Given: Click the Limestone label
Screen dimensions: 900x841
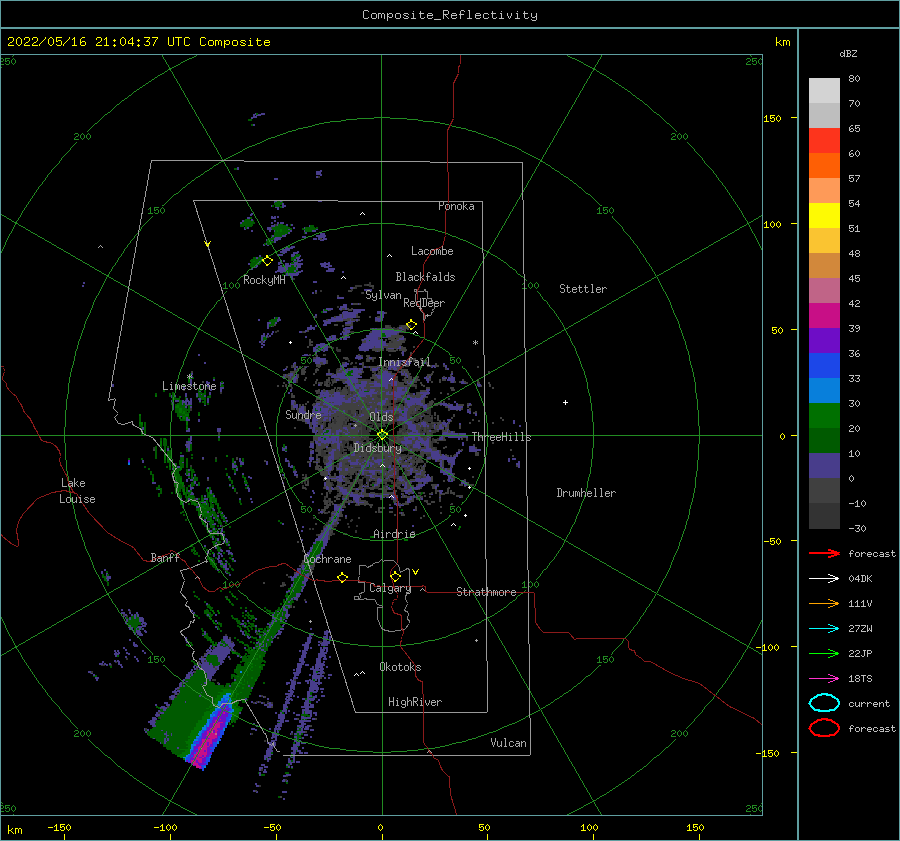Looking at the screenshot, I should 189,386.
